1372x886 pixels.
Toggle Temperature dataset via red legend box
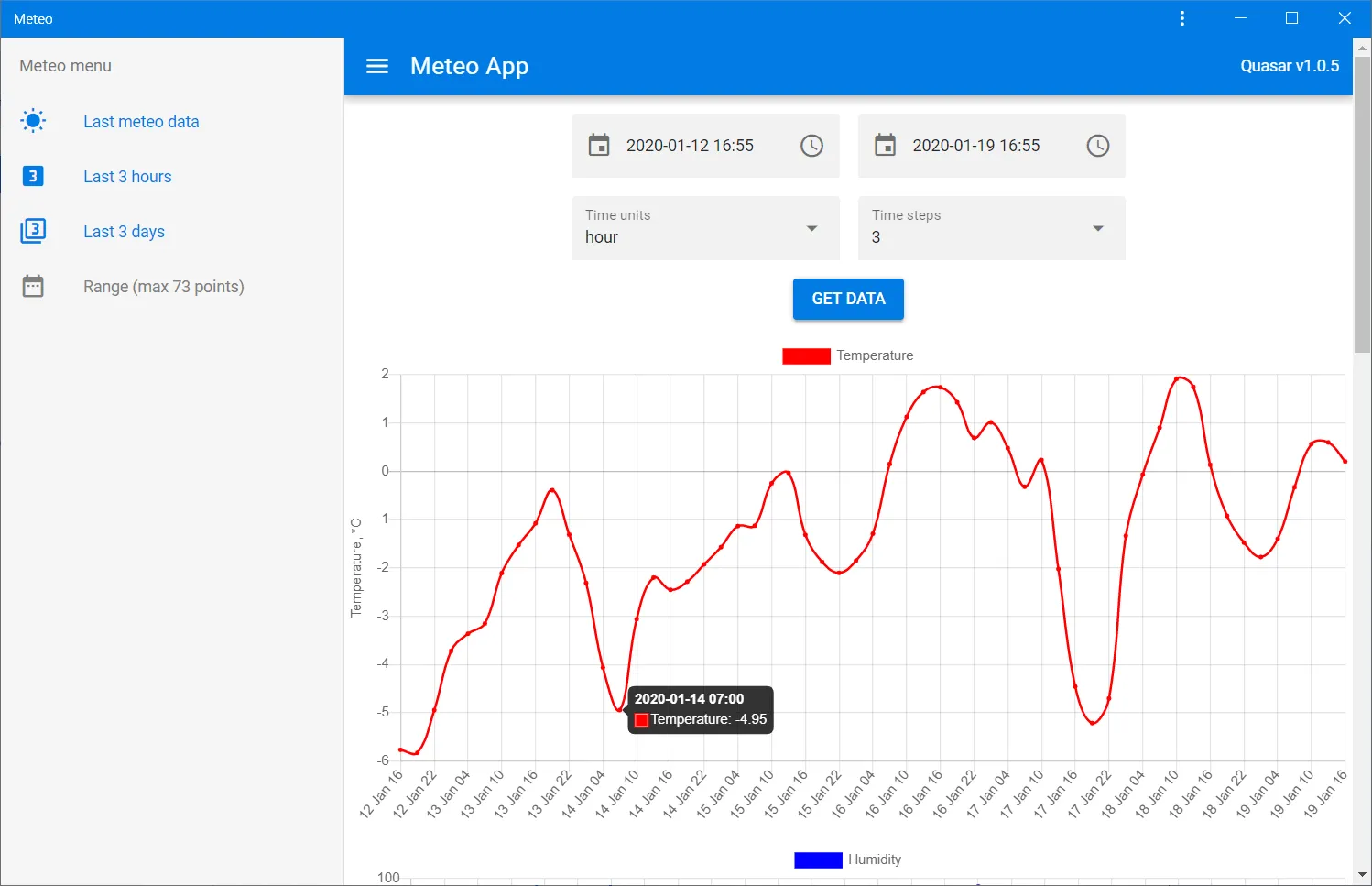[x=806, y=356]
